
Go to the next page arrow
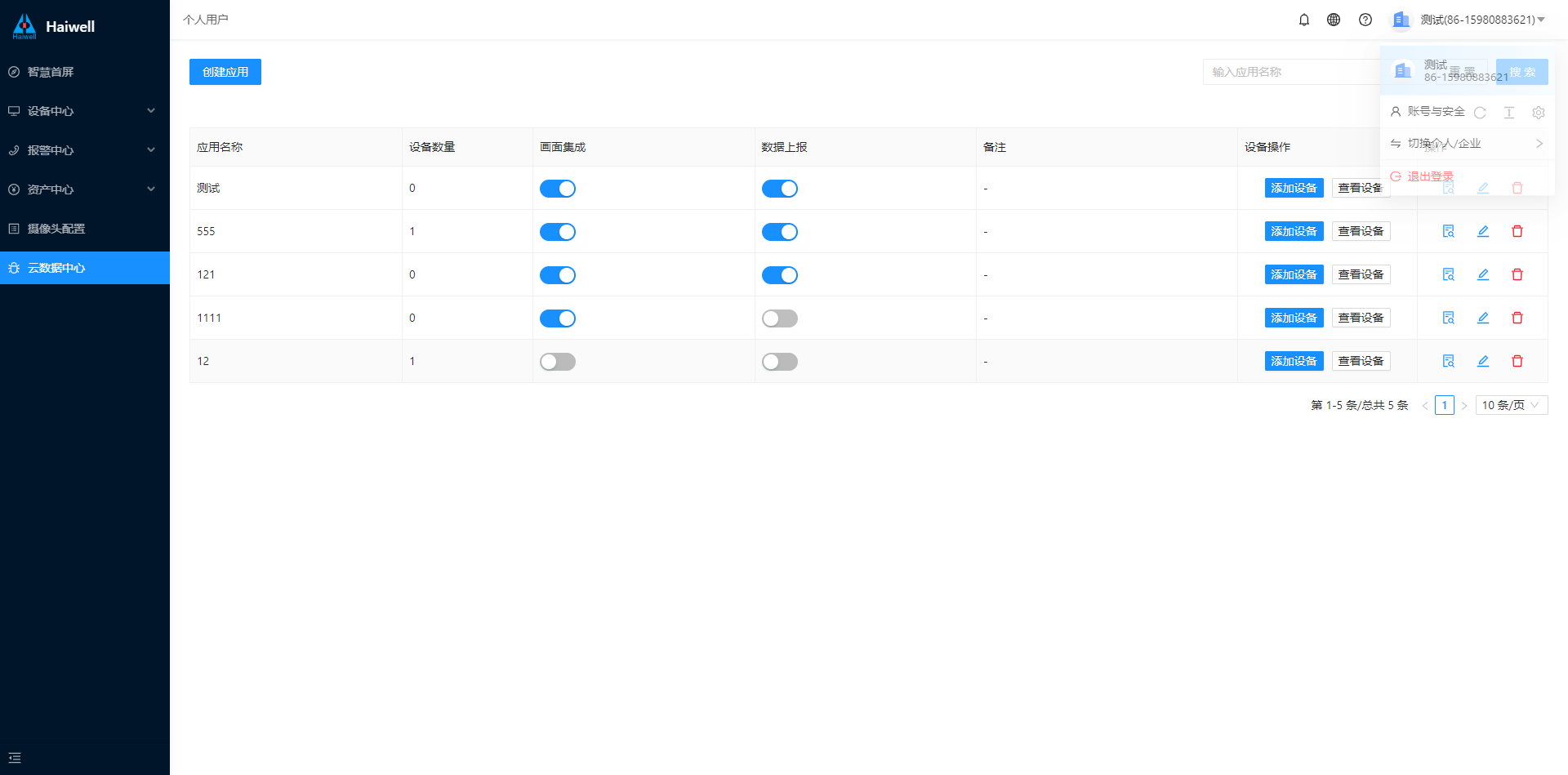(x=1464, y=405)
